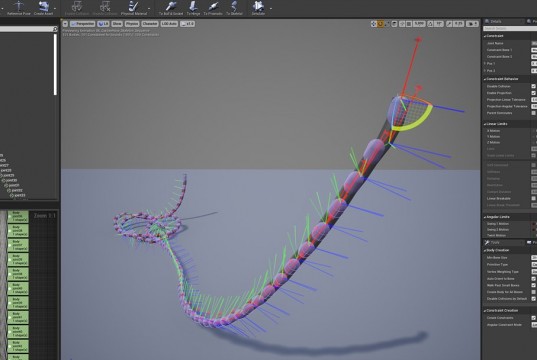Screen dimensions: 537x360
Task: Toggle the scale snap icon
Action: pos(449,24)
